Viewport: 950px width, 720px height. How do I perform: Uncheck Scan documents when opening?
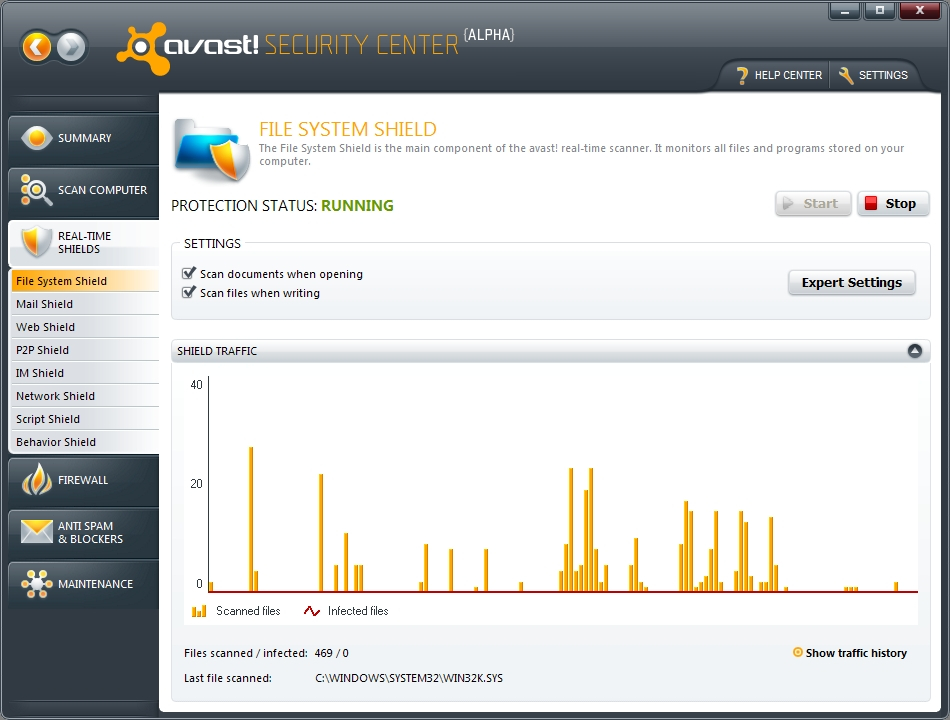[x=189, y=274]
